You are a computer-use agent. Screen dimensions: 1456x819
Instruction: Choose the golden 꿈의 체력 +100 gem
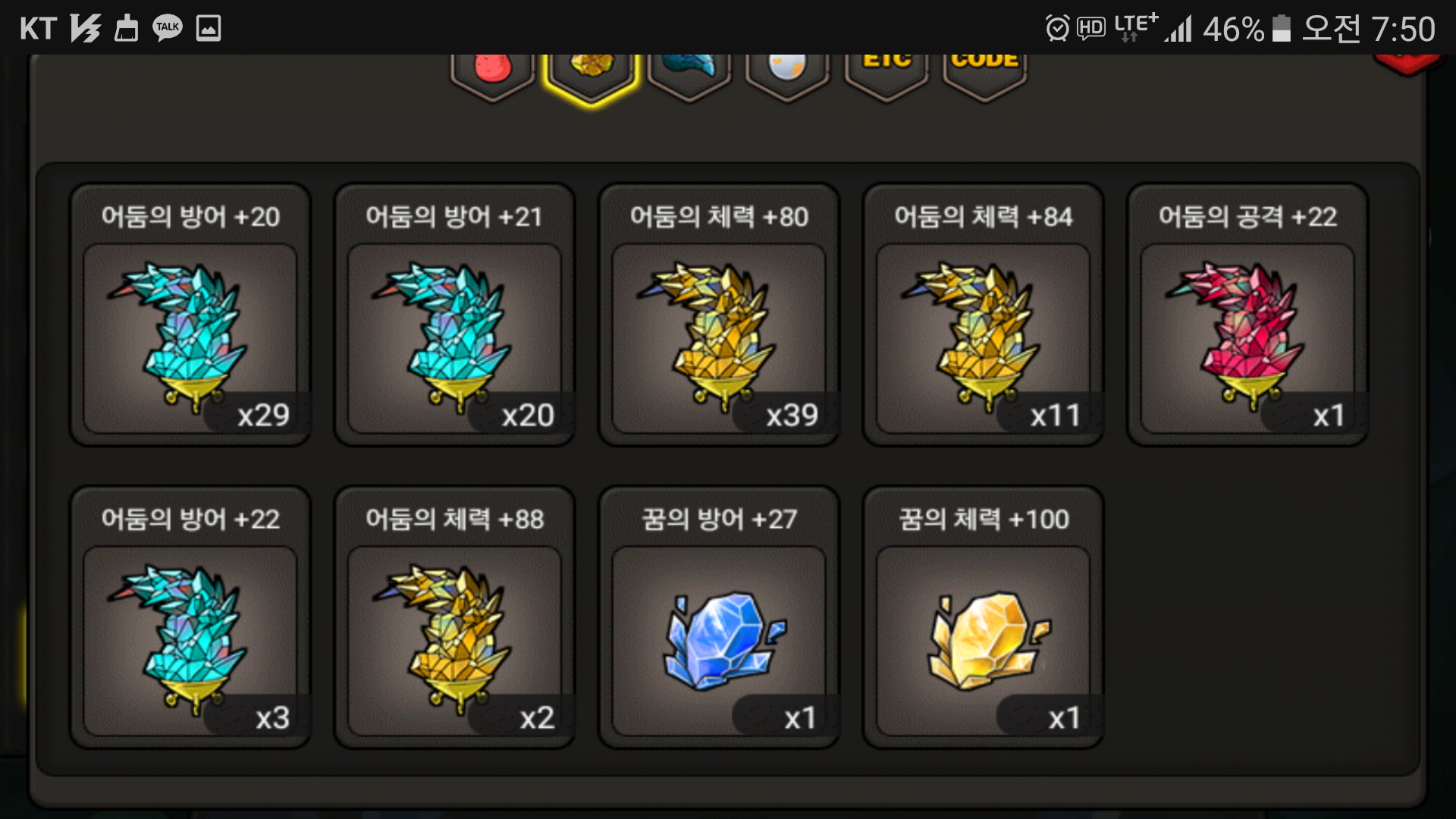pos(983,617)
